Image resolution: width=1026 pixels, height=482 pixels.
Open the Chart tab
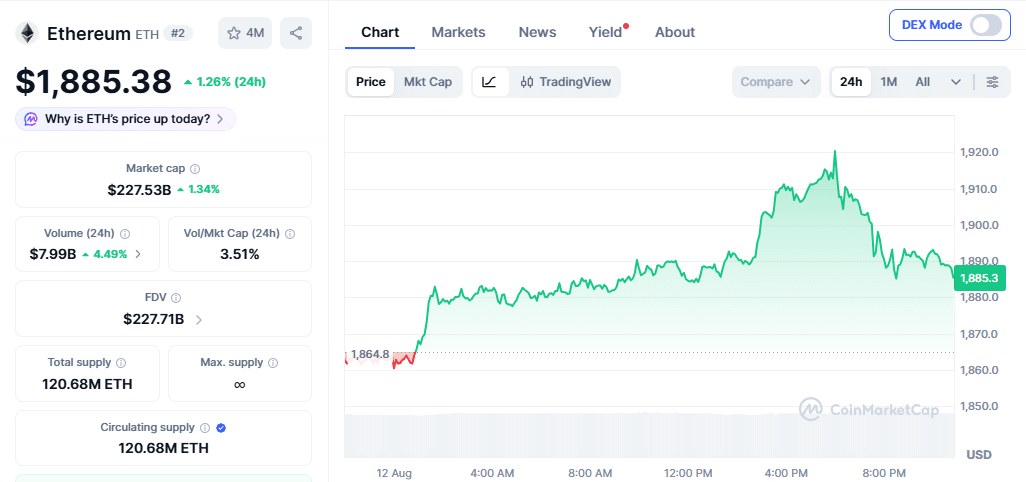(380, 32)
